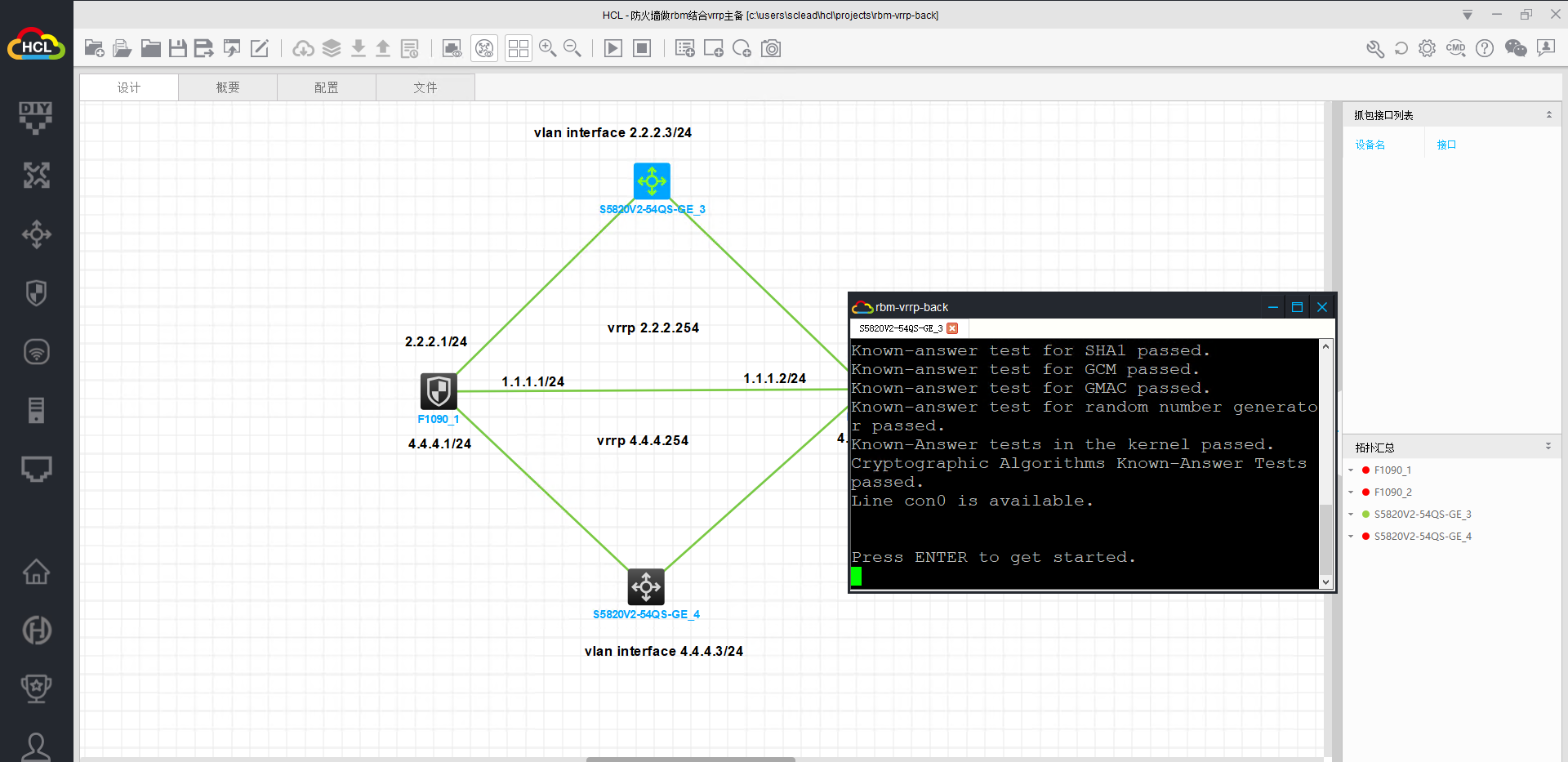Select the DIY device icon in the sidebar
The height and width of the screenshot is (762, 1568).
(x=36, y=117)
